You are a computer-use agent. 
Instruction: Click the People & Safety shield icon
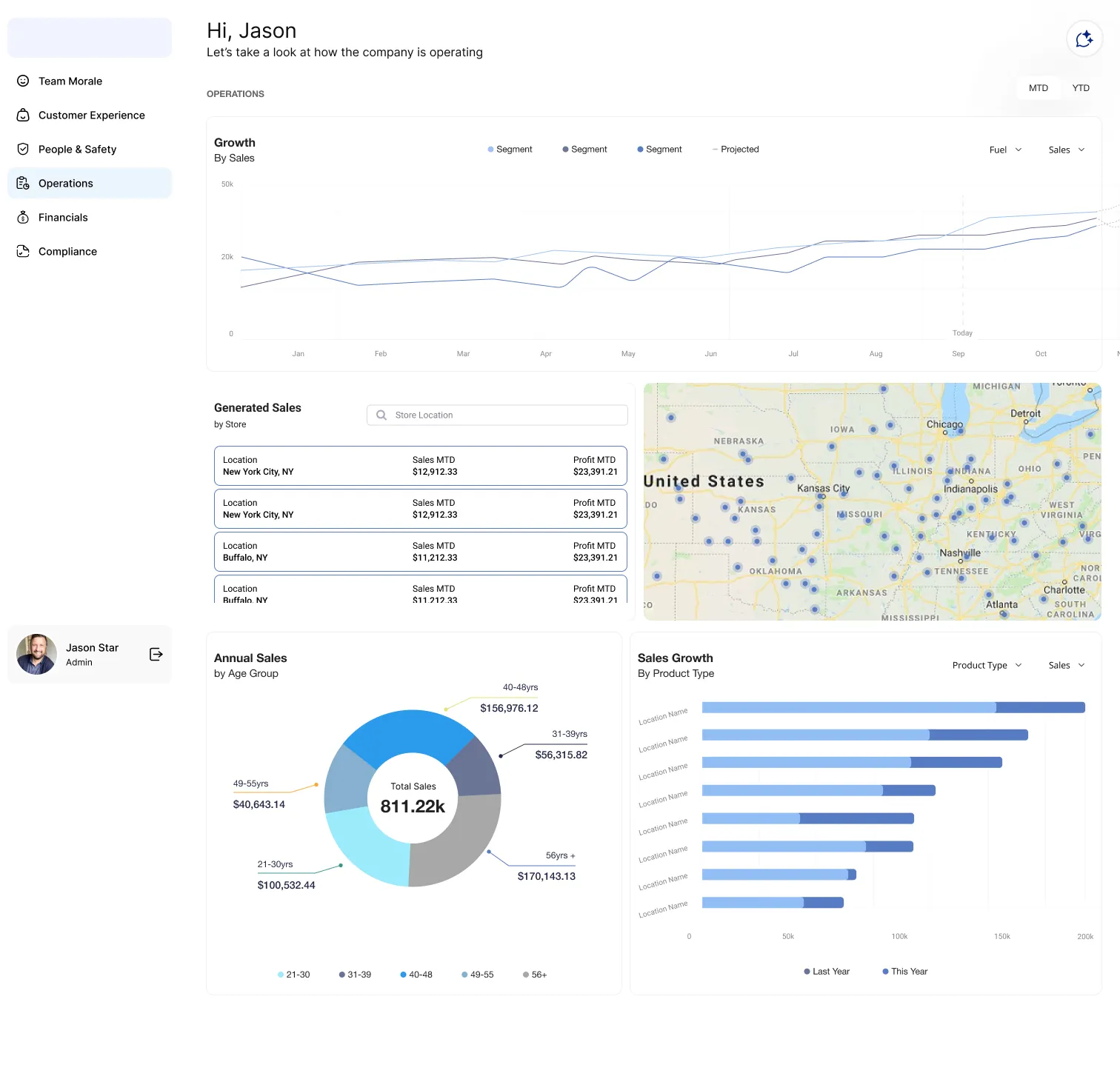click(x=23, y=149)
